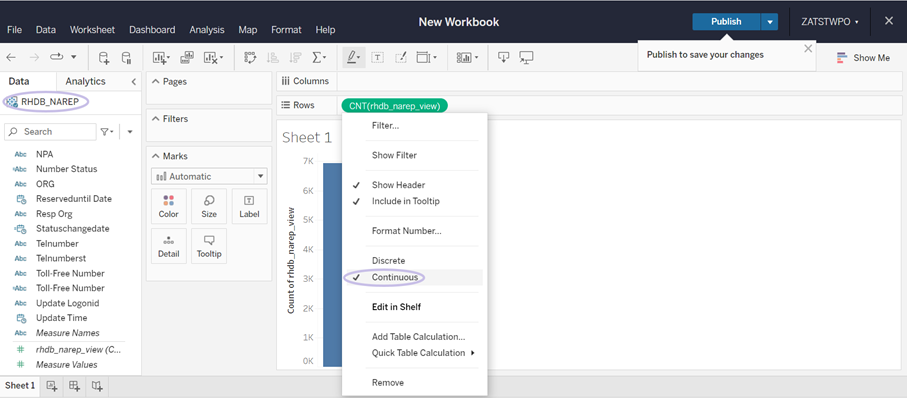Click the Detail marks button
This screenshot has height=398, width=907.
[x=169, y=246]
